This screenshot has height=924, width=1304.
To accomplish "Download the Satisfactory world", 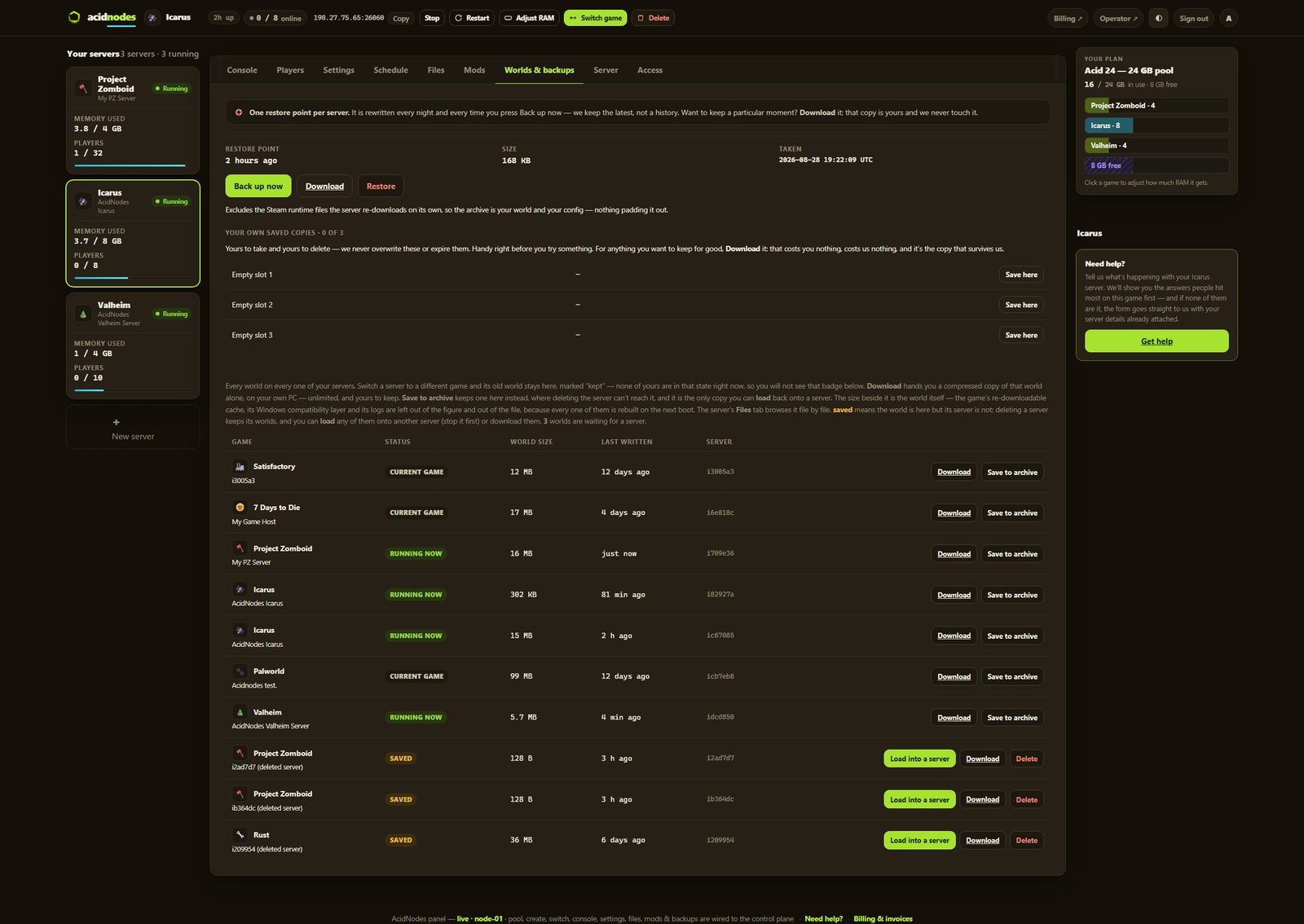I will click(x=954, y=472).
